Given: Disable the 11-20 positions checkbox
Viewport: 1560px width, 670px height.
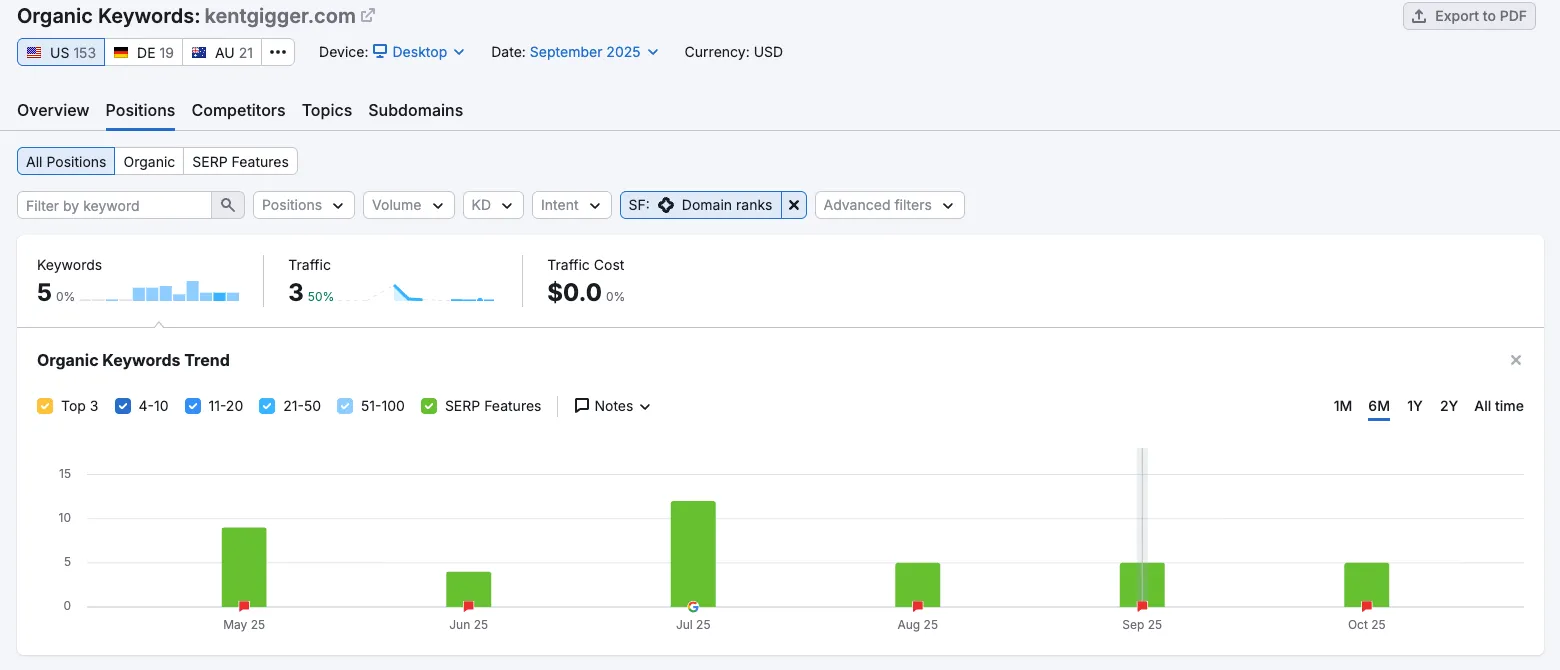Looking at the screenshot, I should (x=193, y=406).
